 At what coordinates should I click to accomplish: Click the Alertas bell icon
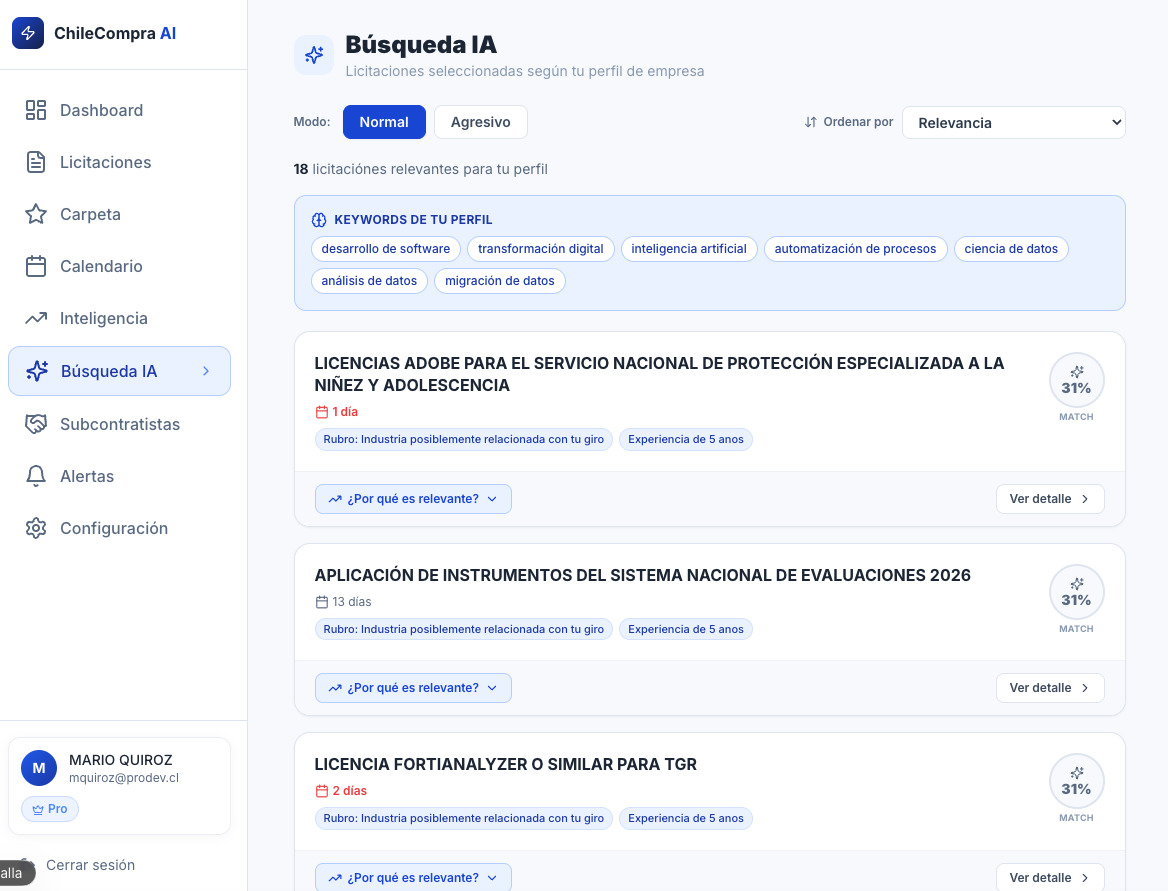36,476
